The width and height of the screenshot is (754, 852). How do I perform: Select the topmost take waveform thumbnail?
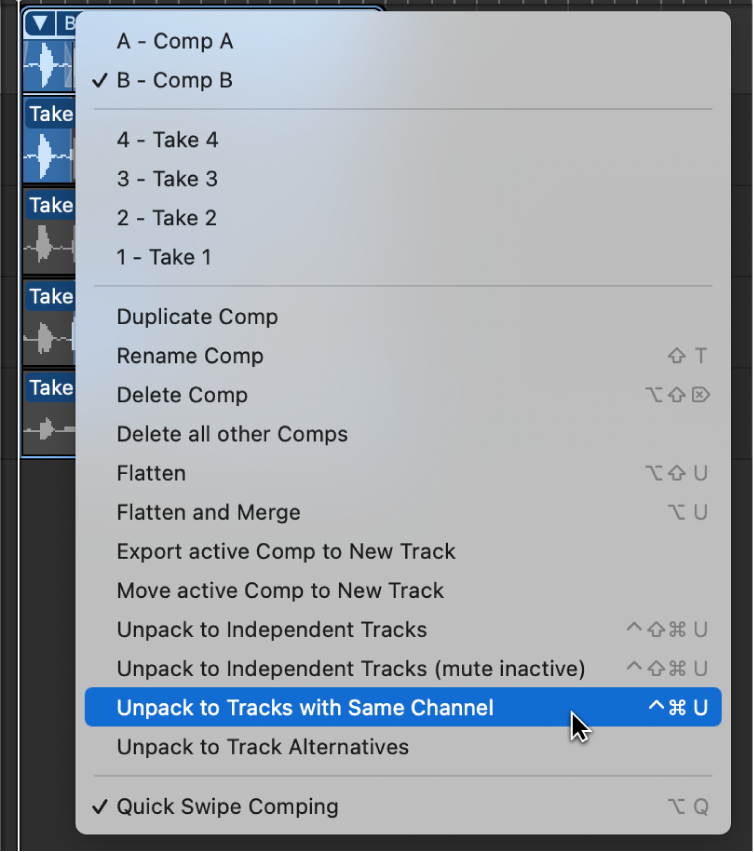coord(46,65)
